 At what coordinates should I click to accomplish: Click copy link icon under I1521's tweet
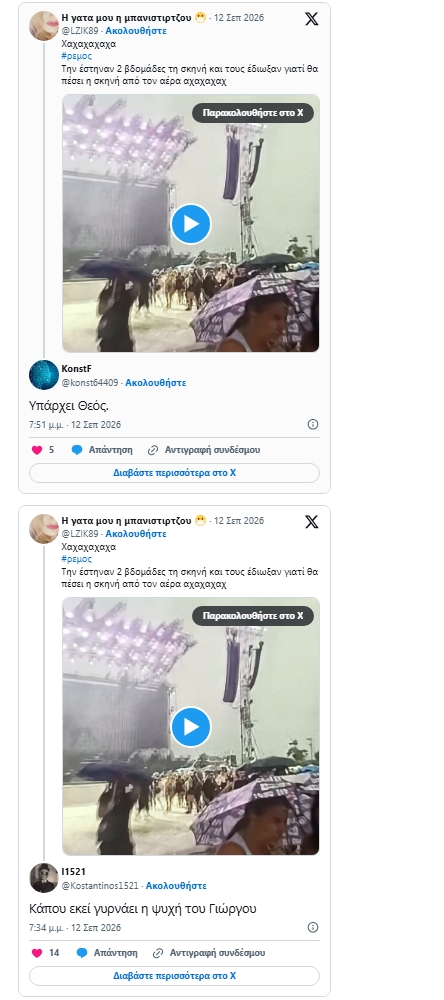coord(158,953)
